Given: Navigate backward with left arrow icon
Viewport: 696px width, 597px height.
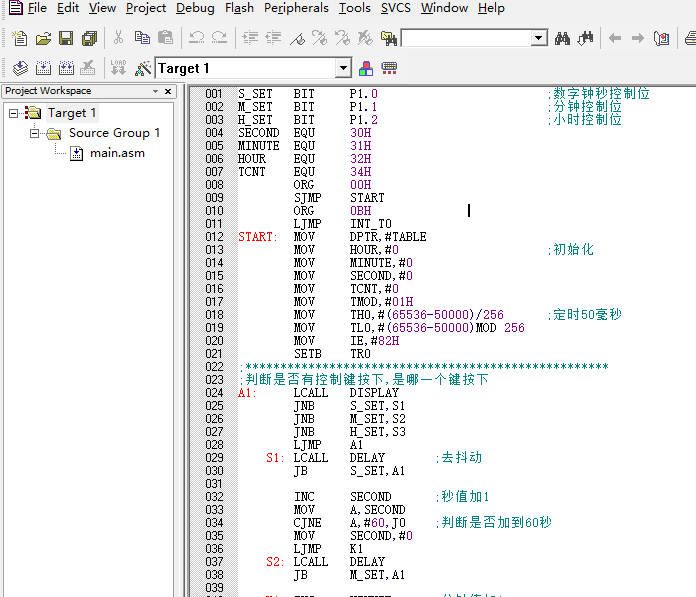Looking at the screenshot, I should click(x=615, y=39).
